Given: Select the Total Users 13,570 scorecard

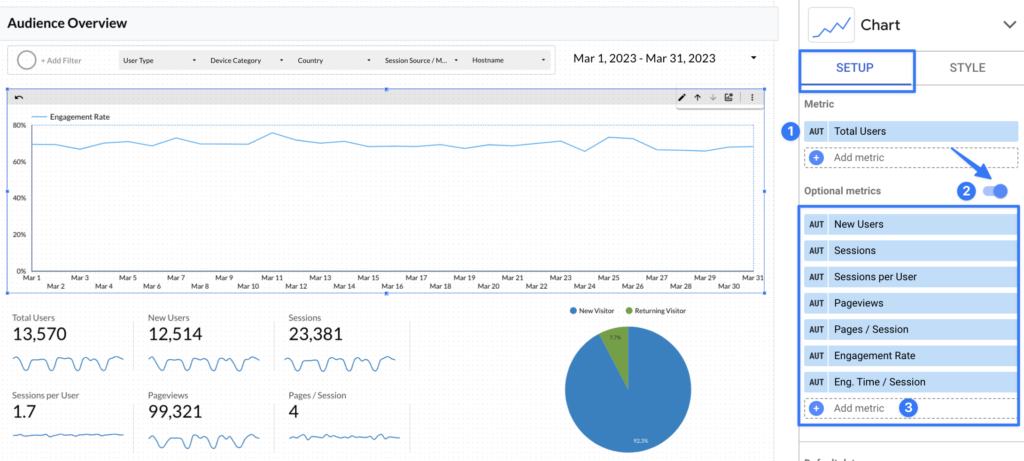Looking at the screenshot, I should coord(69,342).
